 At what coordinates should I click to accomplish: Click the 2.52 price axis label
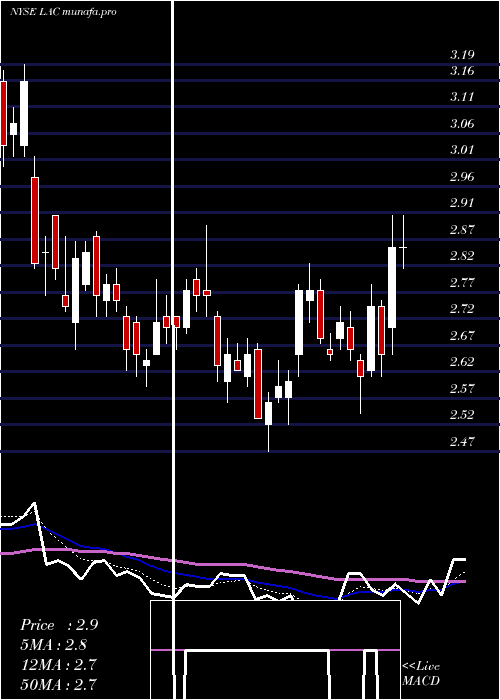click(x=462, y=415)
